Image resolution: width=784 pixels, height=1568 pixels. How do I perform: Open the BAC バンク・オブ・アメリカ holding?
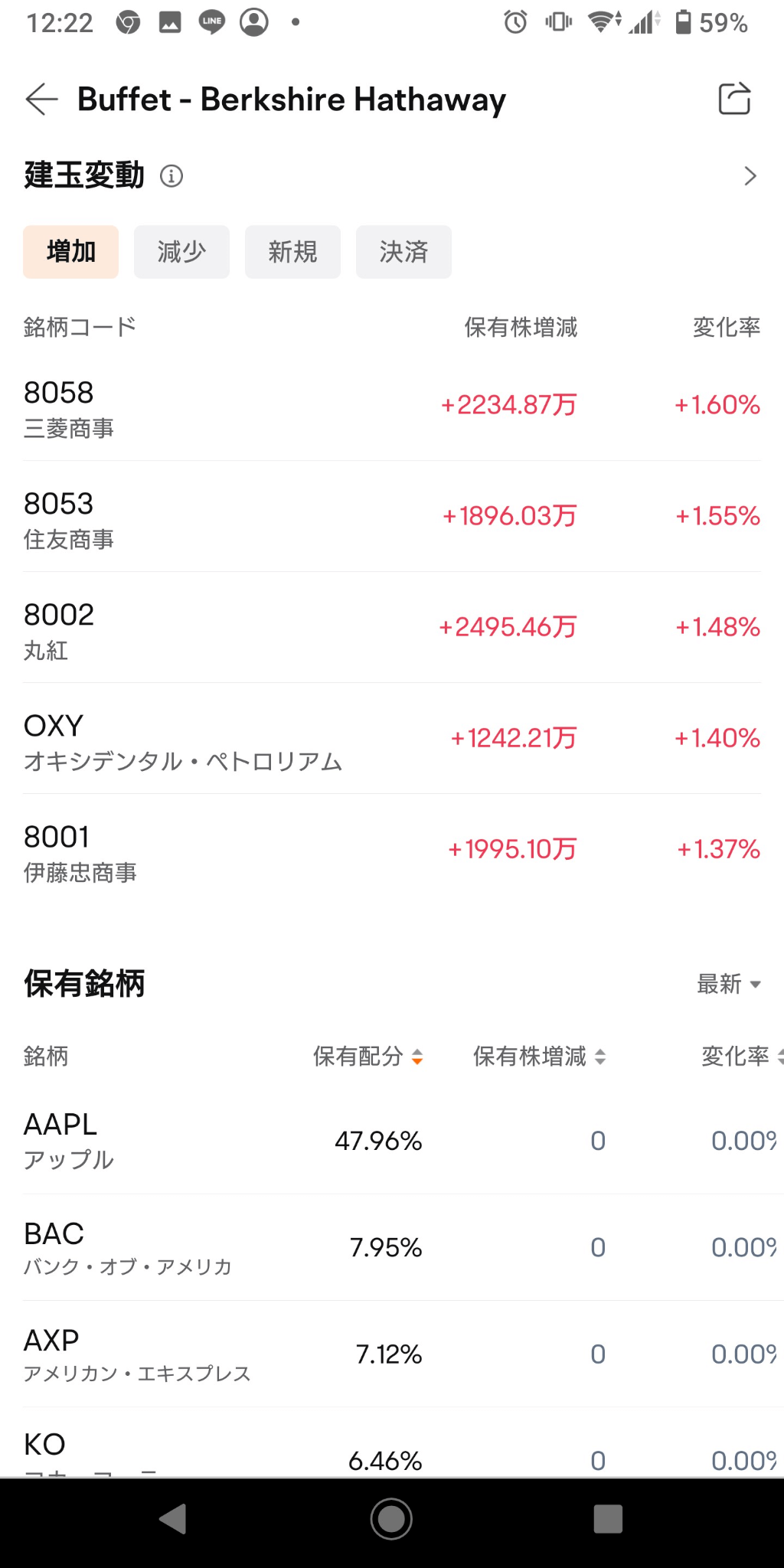pyautogui.click(x=392, y=1248)
